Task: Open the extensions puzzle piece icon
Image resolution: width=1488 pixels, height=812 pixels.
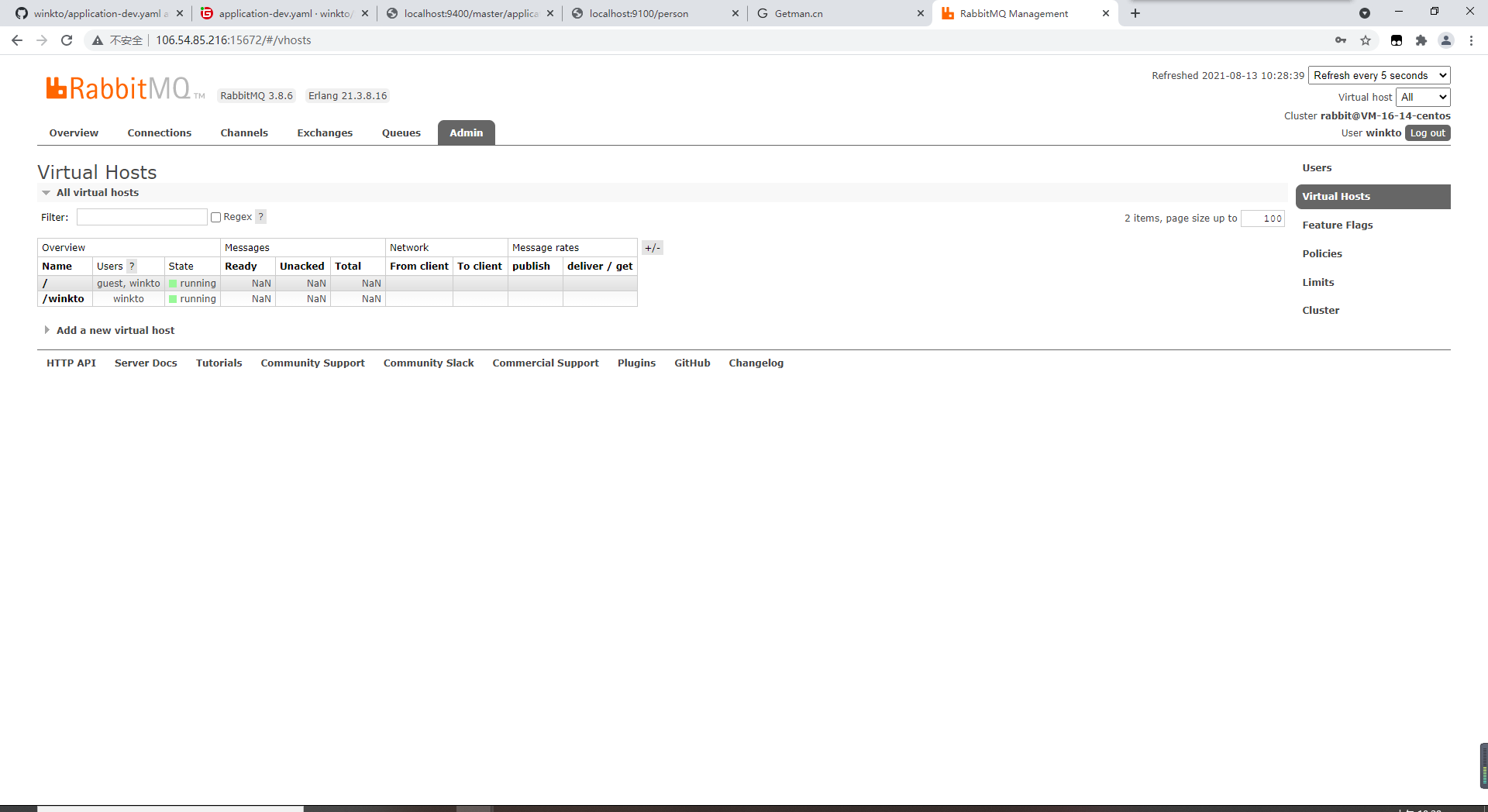Action: 1421,40
